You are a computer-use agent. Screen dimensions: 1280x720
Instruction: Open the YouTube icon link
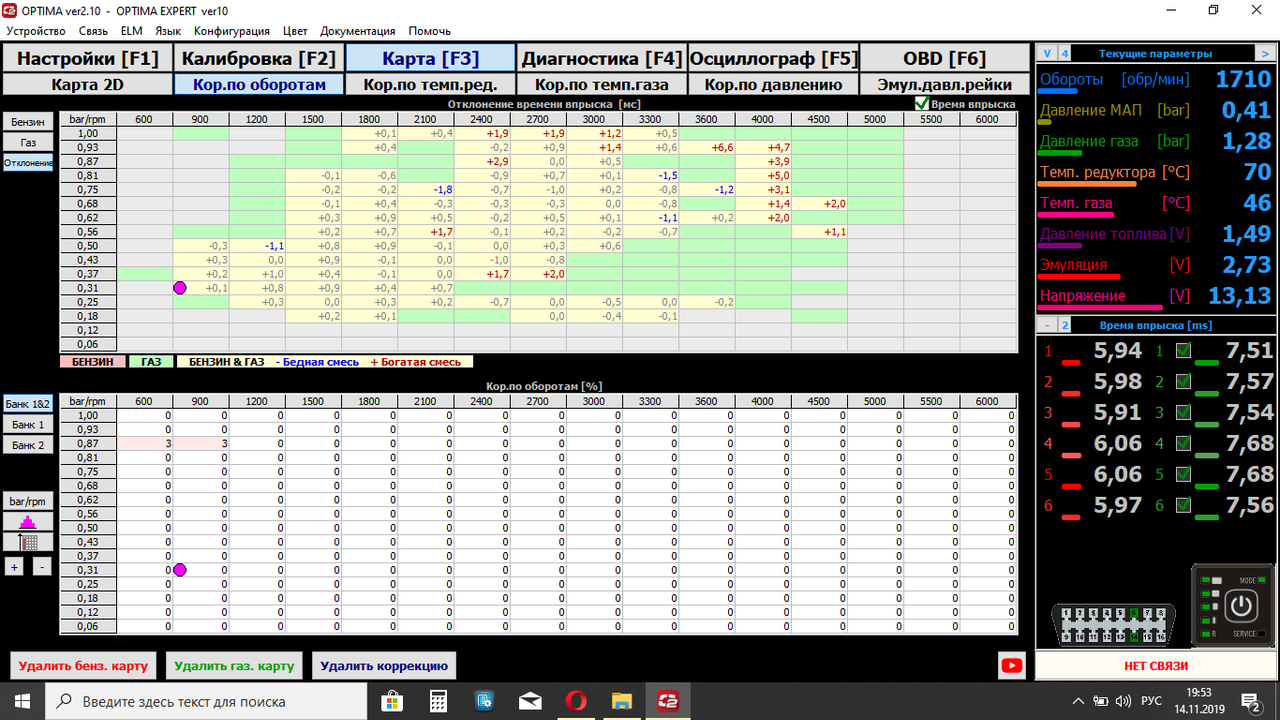(x=1011, y=665)
